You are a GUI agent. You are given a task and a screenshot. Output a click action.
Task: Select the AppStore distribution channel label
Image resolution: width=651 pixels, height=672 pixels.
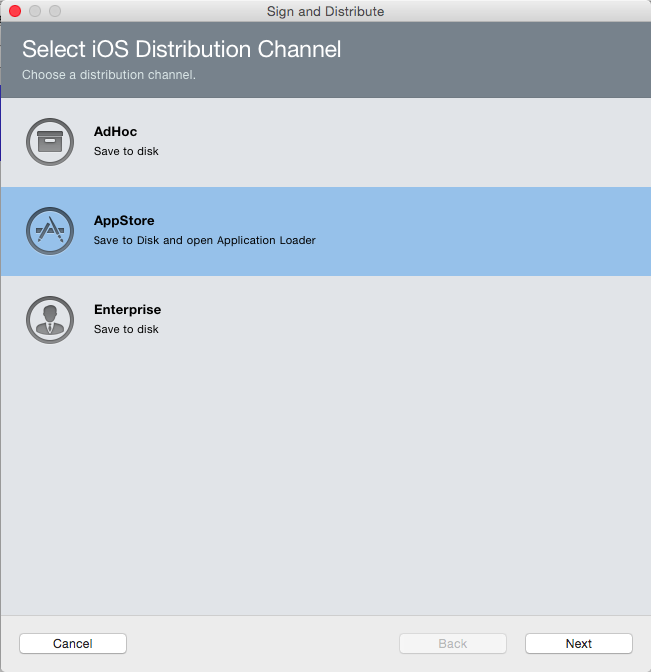click(124, 221)
